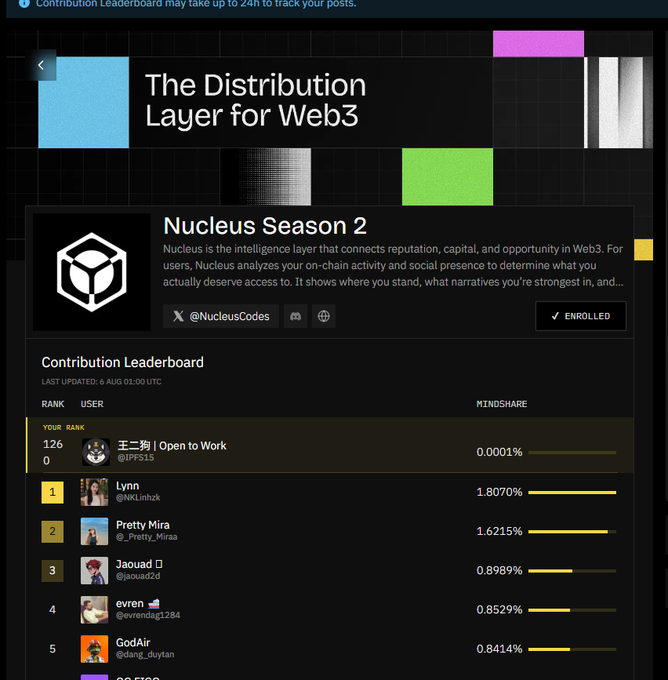Go back using the left chevron button
The image size is (668, 680).
pyautogui.click(x=41, y=65)
